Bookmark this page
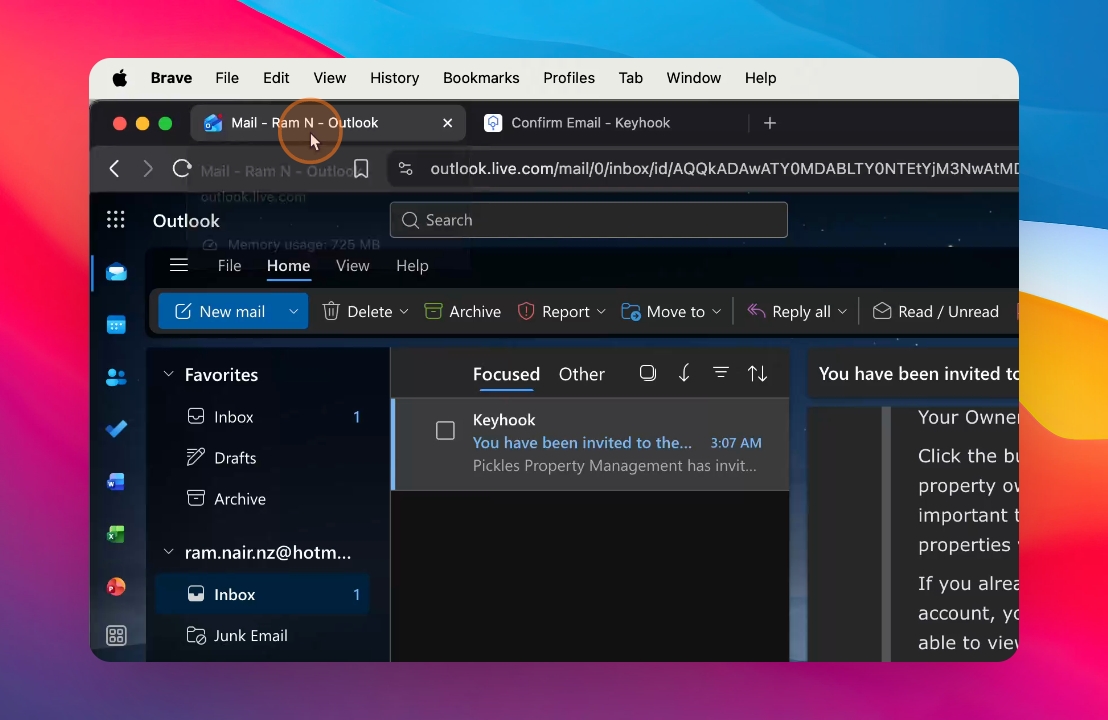This screenshot has width=1108, height=720. (361, 169)
